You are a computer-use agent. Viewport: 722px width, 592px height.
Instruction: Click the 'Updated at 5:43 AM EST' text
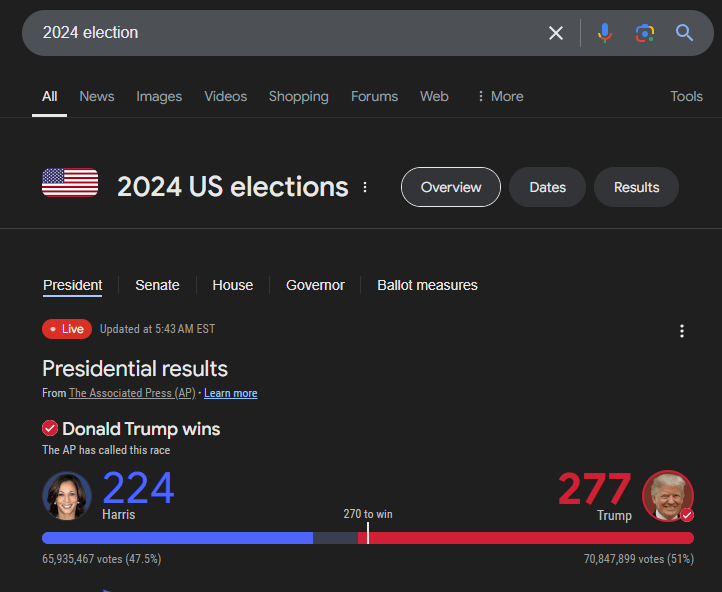(x=157, y=329)
